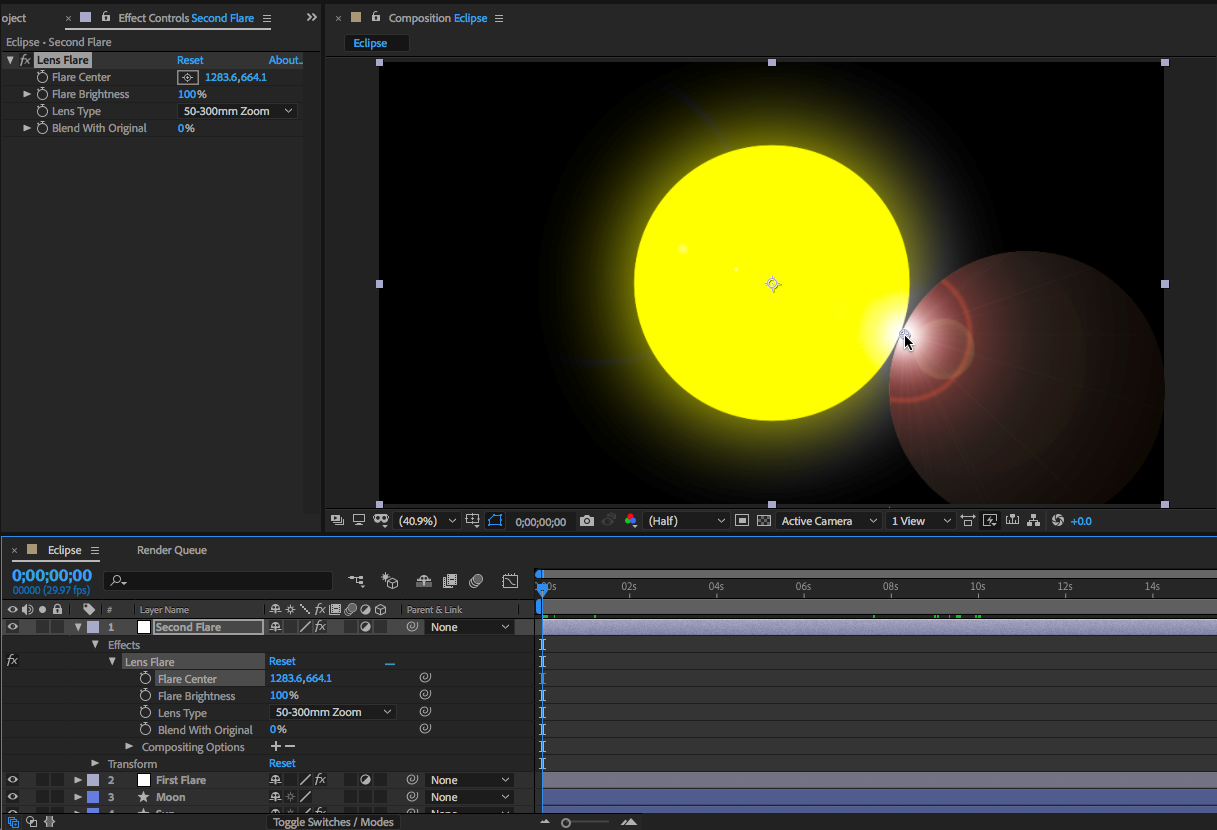
Task: Click the Toggle Switches / Modes button
Action: (x=333, y=822)
